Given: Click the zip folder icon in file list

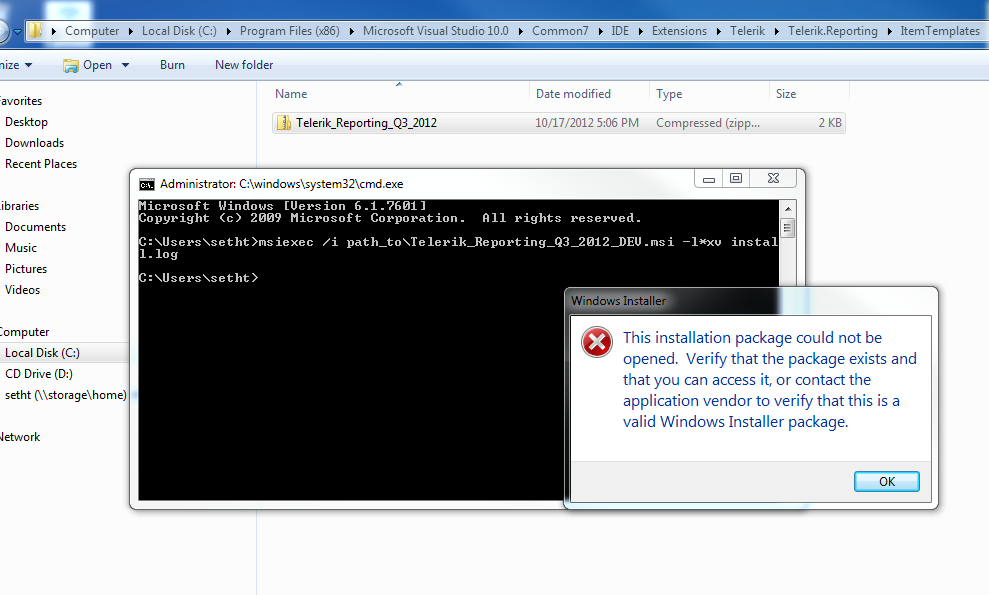Looking at the screenshot, I should (x=284, y=122).
